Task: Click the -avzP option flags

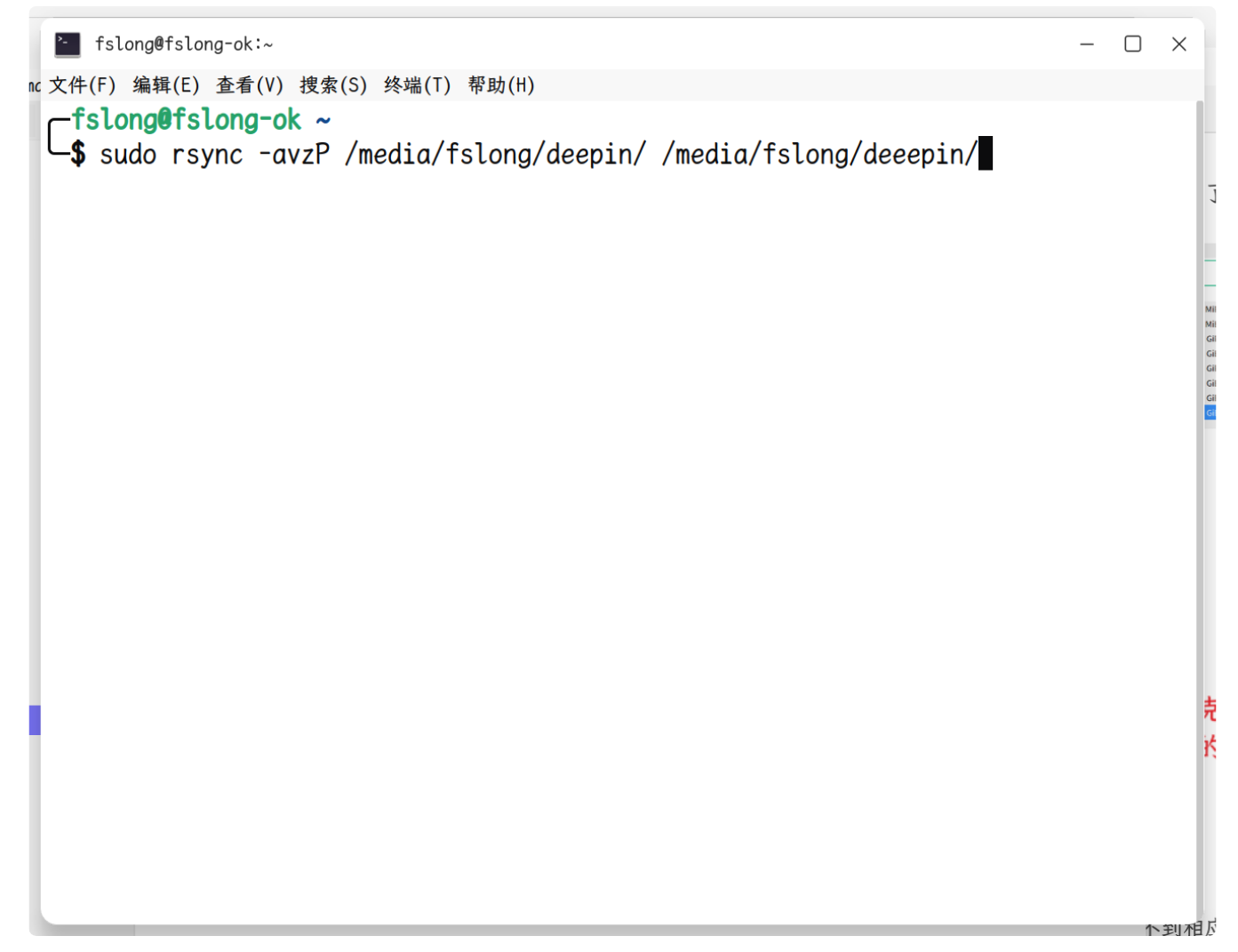Action: click(x=294, y=155)
